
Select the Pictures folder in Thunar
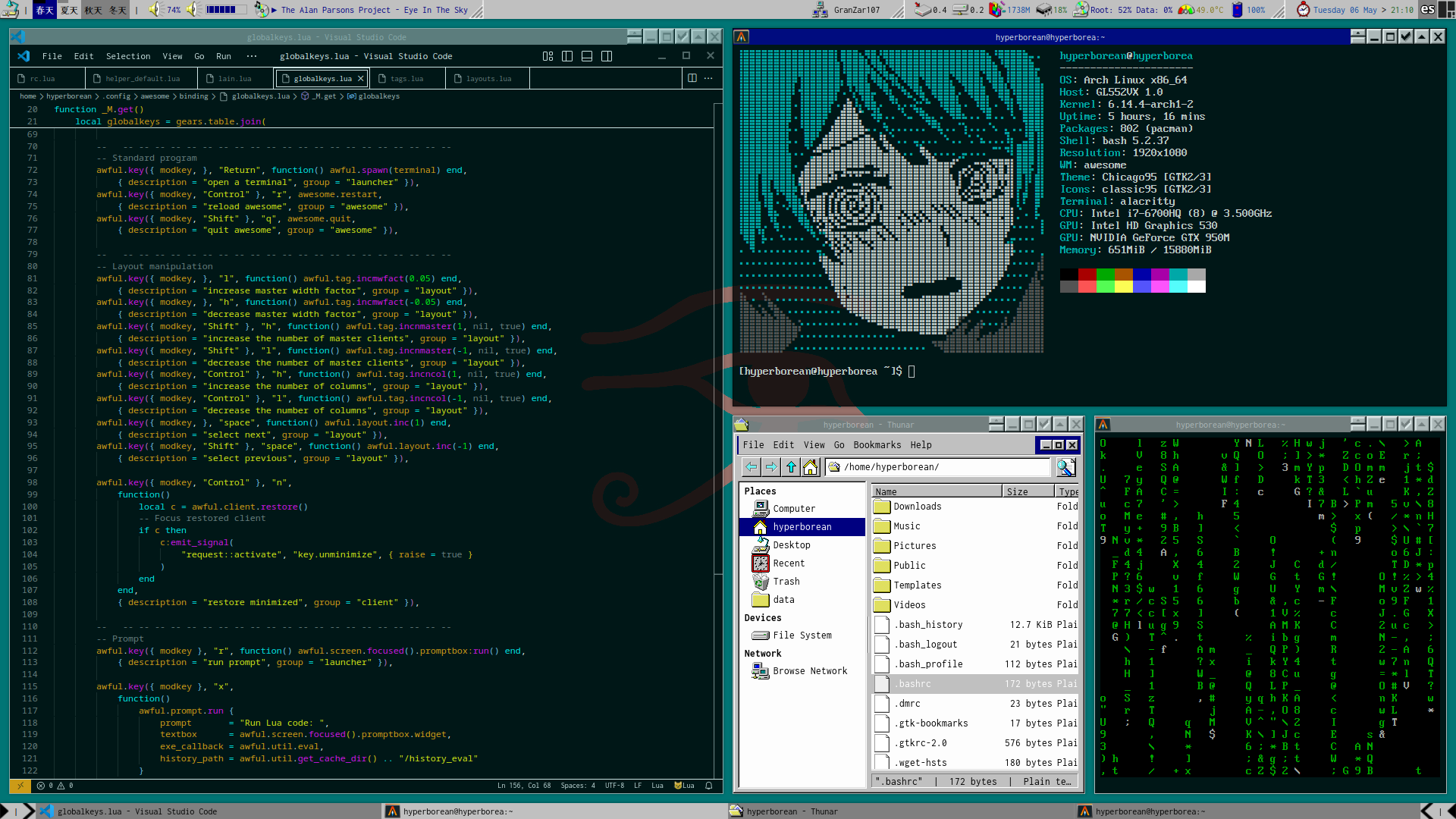[x=975, y=546]
